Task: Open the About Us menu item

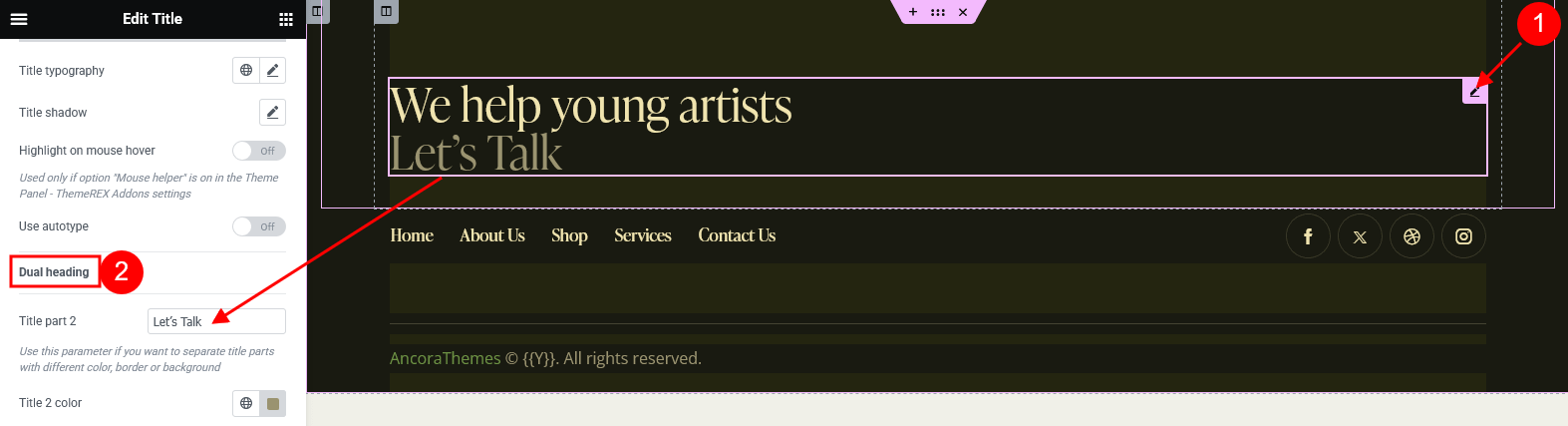Action: click(x=492, y=235)
